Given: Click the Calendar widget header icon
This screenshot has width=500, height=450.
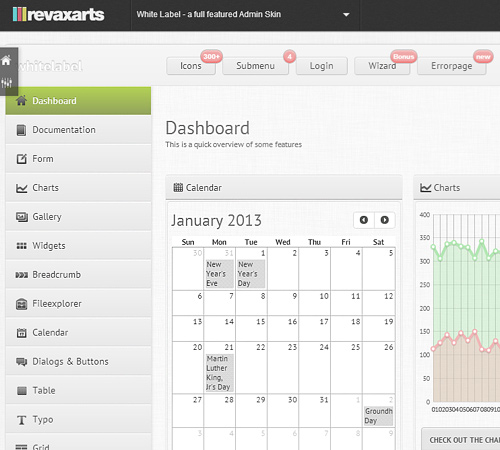Looking at the screenshot, I should tap(178, 187).
